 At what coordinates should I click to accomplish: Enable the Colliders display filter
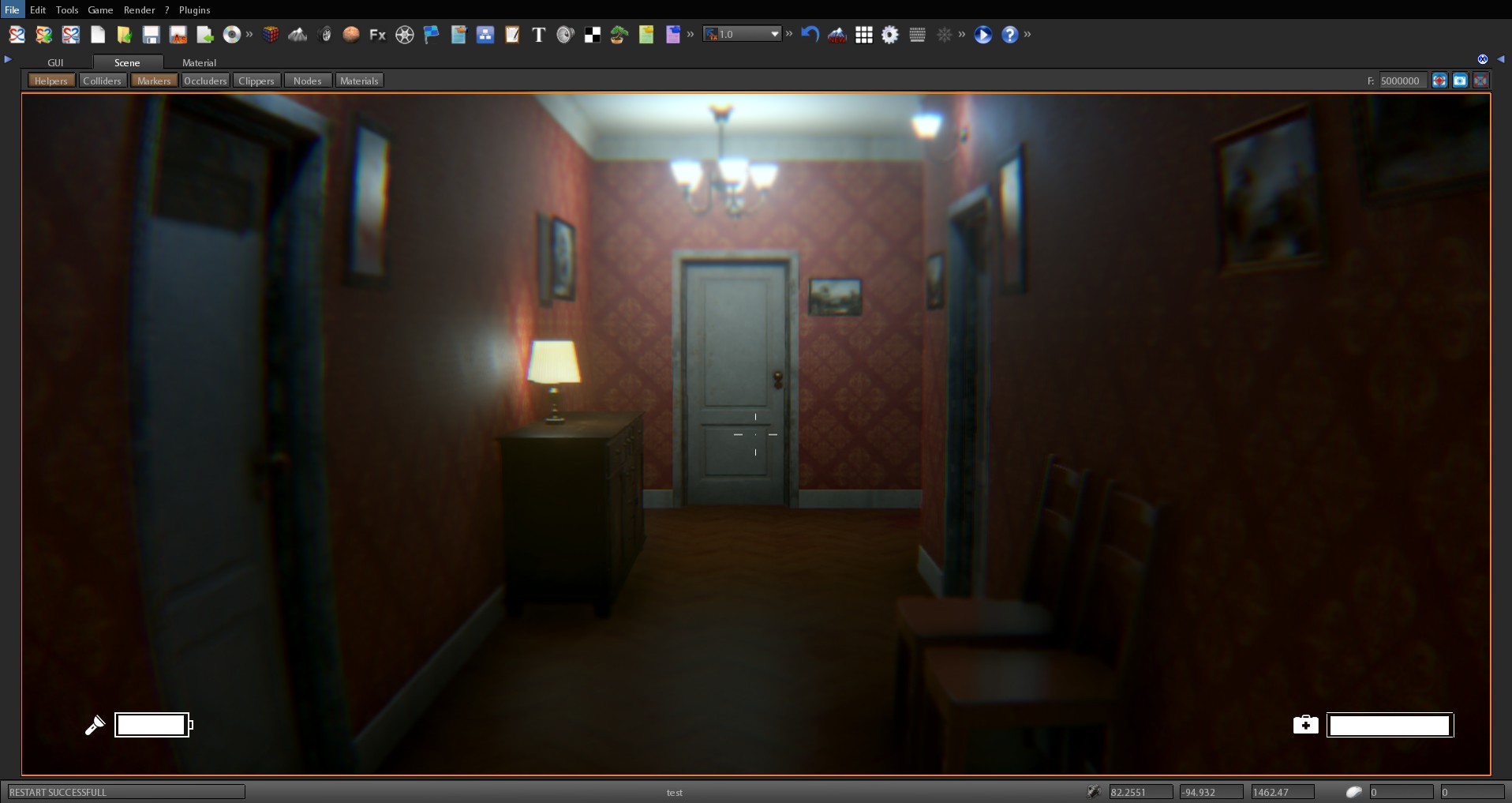[102, 80]
